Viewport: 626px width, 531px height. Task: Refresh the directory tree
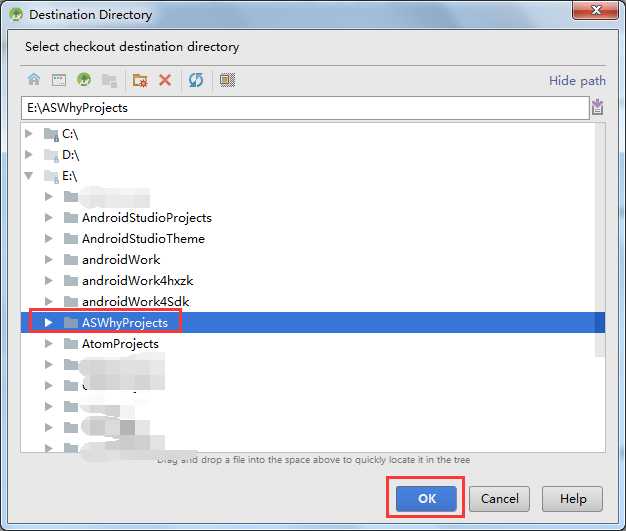(x=196, y=80)
